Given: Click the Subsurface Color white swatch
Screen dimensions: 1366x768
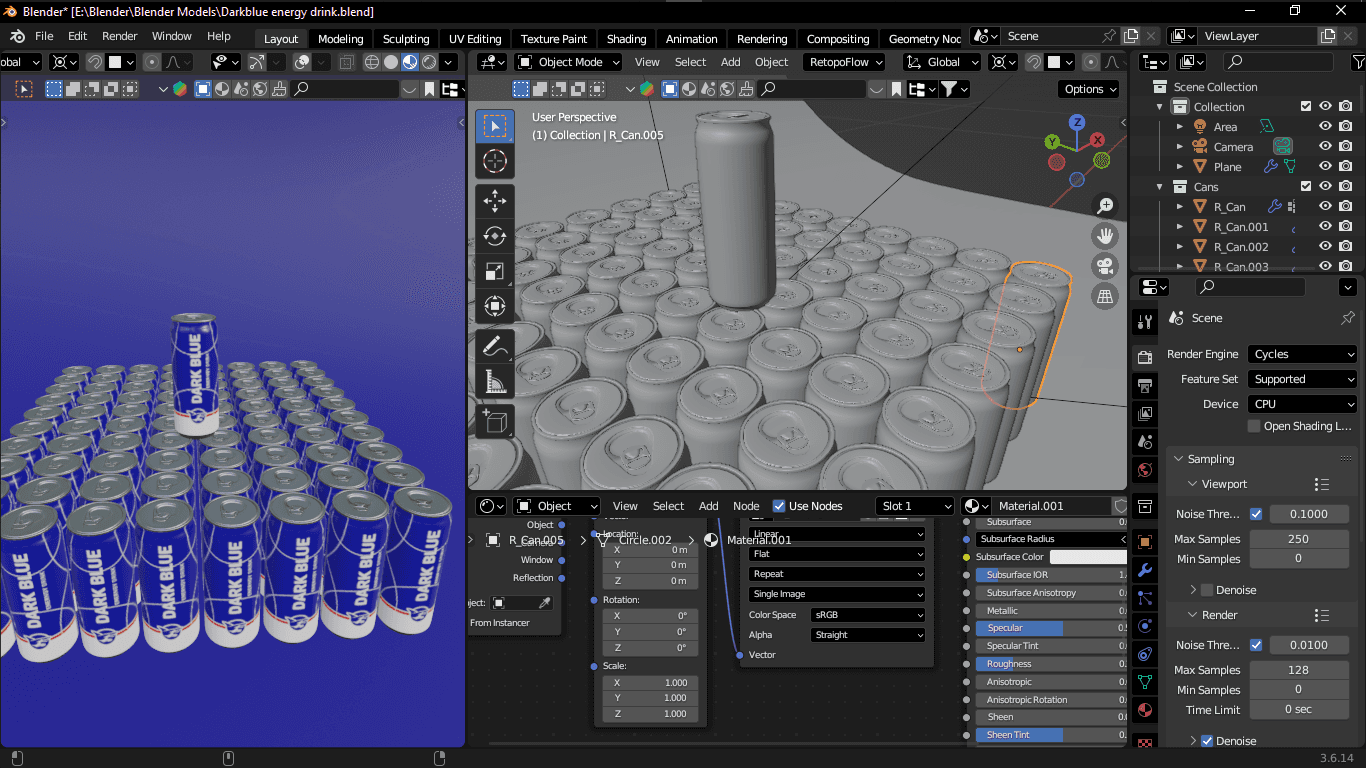Looking at the screenshot, I should pos(1087,557).
